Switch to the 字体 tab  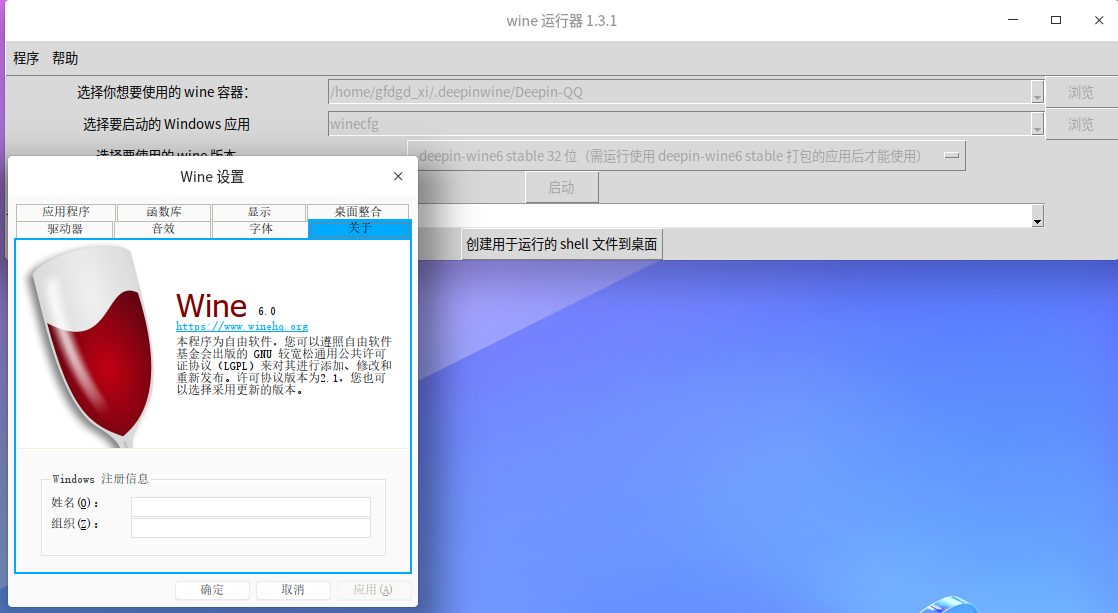[x=261, y=229]
